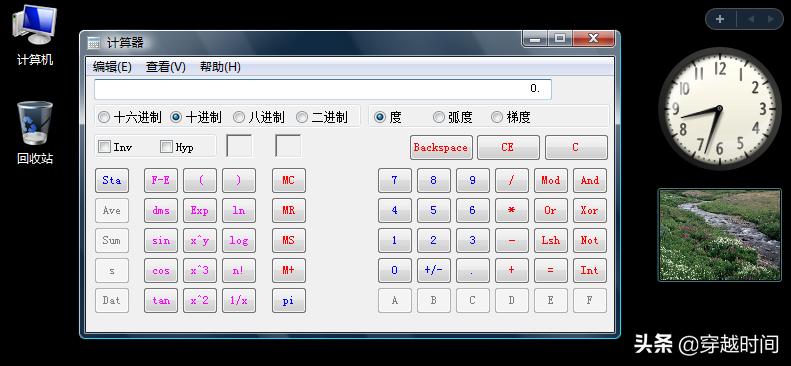This screenshot has height=366, width=791.
Task: Click the calculator title bar icon
Action: 93,43
